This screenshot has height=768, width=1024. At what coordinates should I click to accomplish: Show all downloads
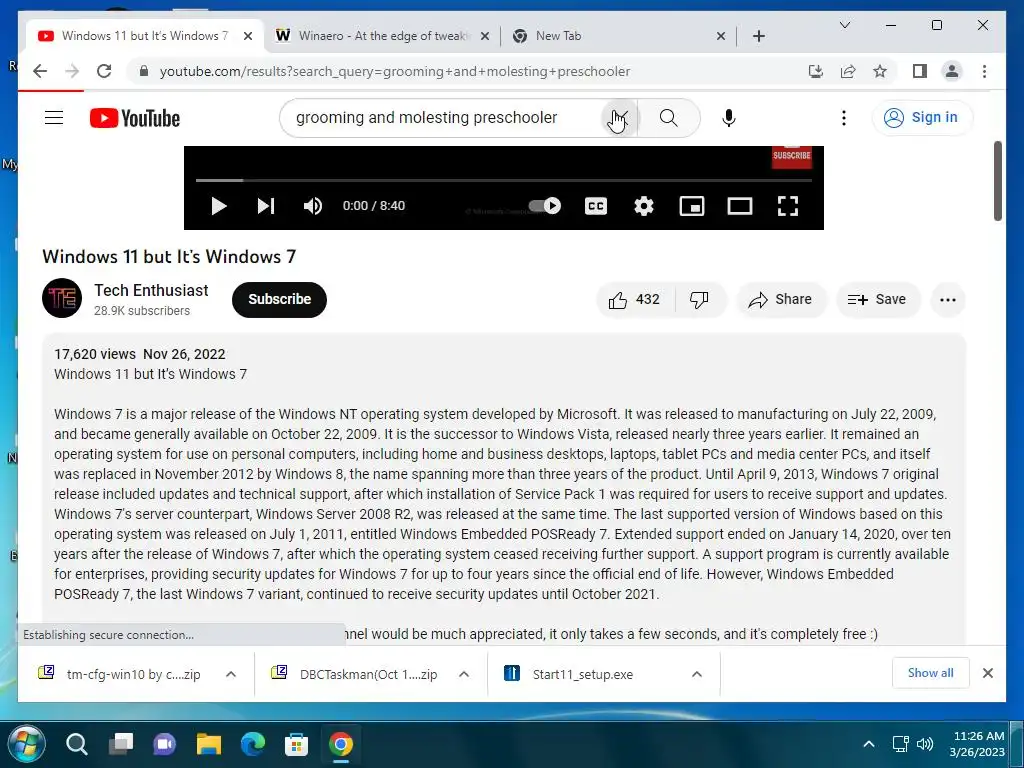(930, 673)
